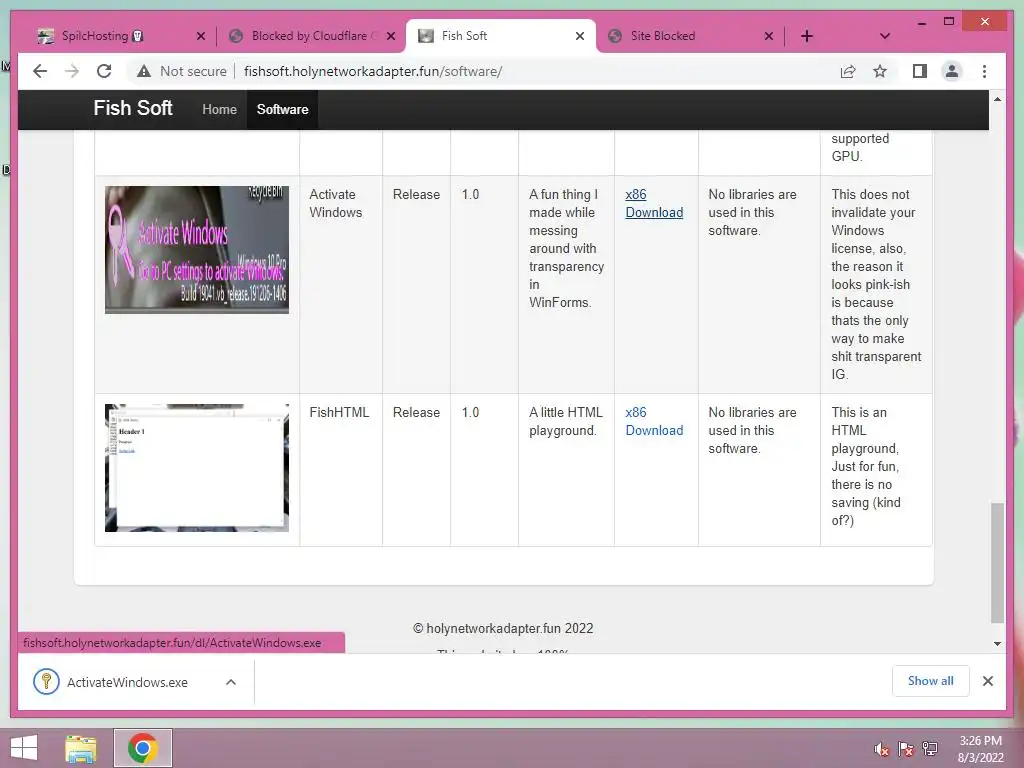The width and height of the screenshot is (1024, 768).
Task: Open File Explorer from the taskbar
Action: tap(81, 748)
